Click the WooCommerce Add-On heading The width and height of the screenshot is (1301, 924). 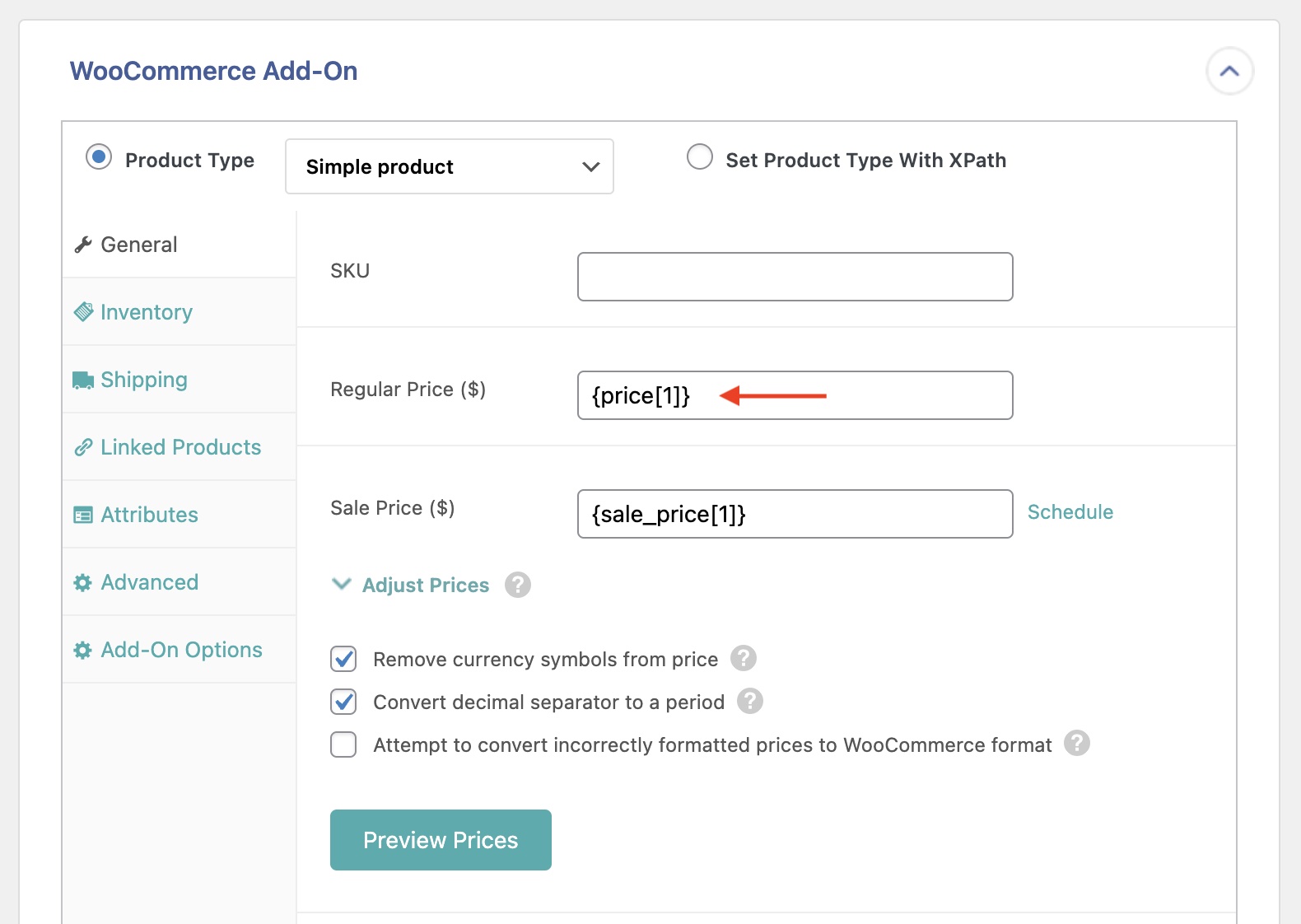pyautogui.click(x=214, y=71)
